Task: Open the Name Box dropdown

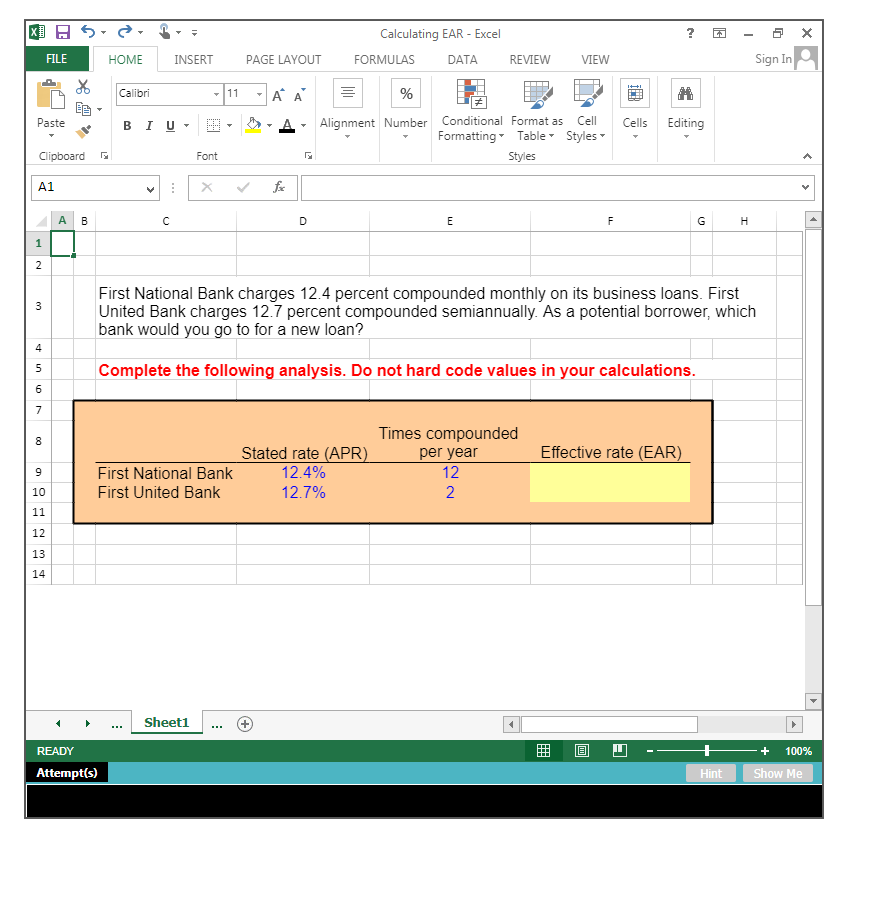Action: 149,187
